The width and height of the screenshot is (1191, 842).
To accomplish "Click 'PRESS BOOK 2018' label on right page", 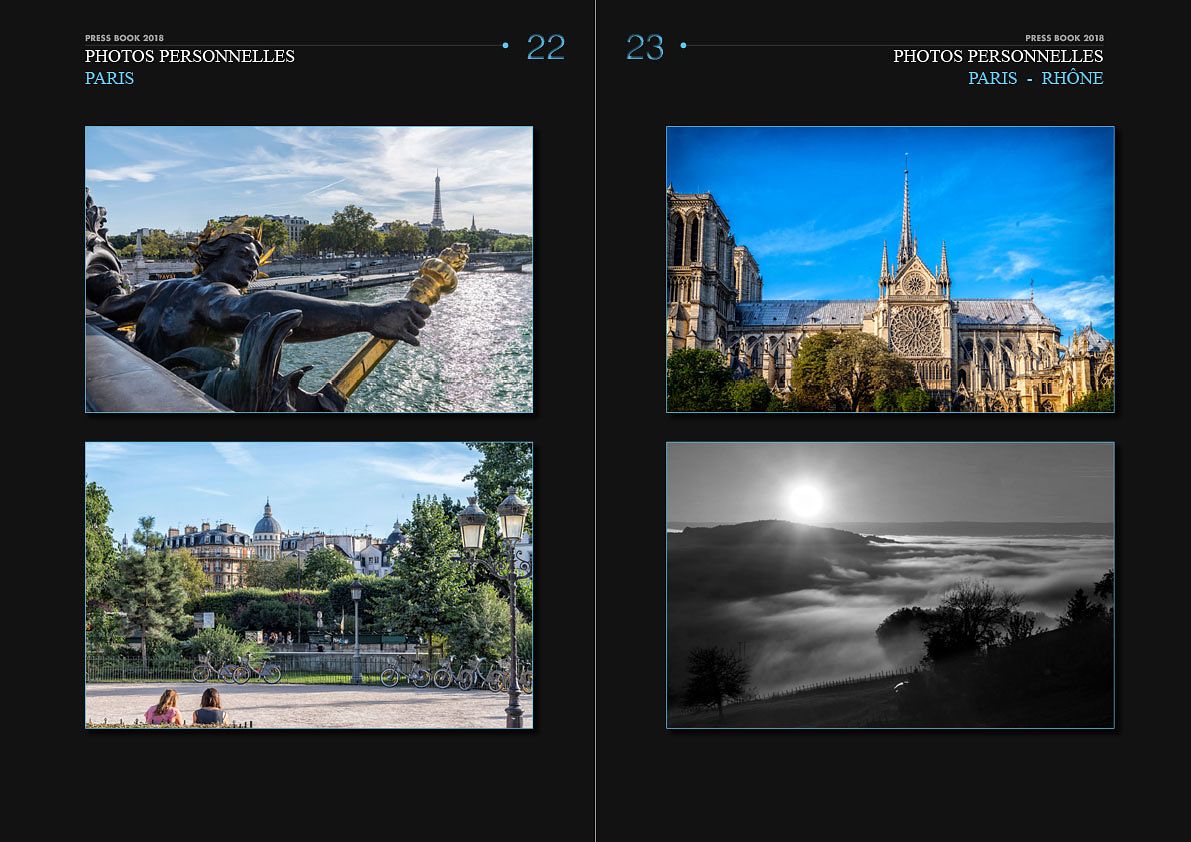I will point(1064,38).
